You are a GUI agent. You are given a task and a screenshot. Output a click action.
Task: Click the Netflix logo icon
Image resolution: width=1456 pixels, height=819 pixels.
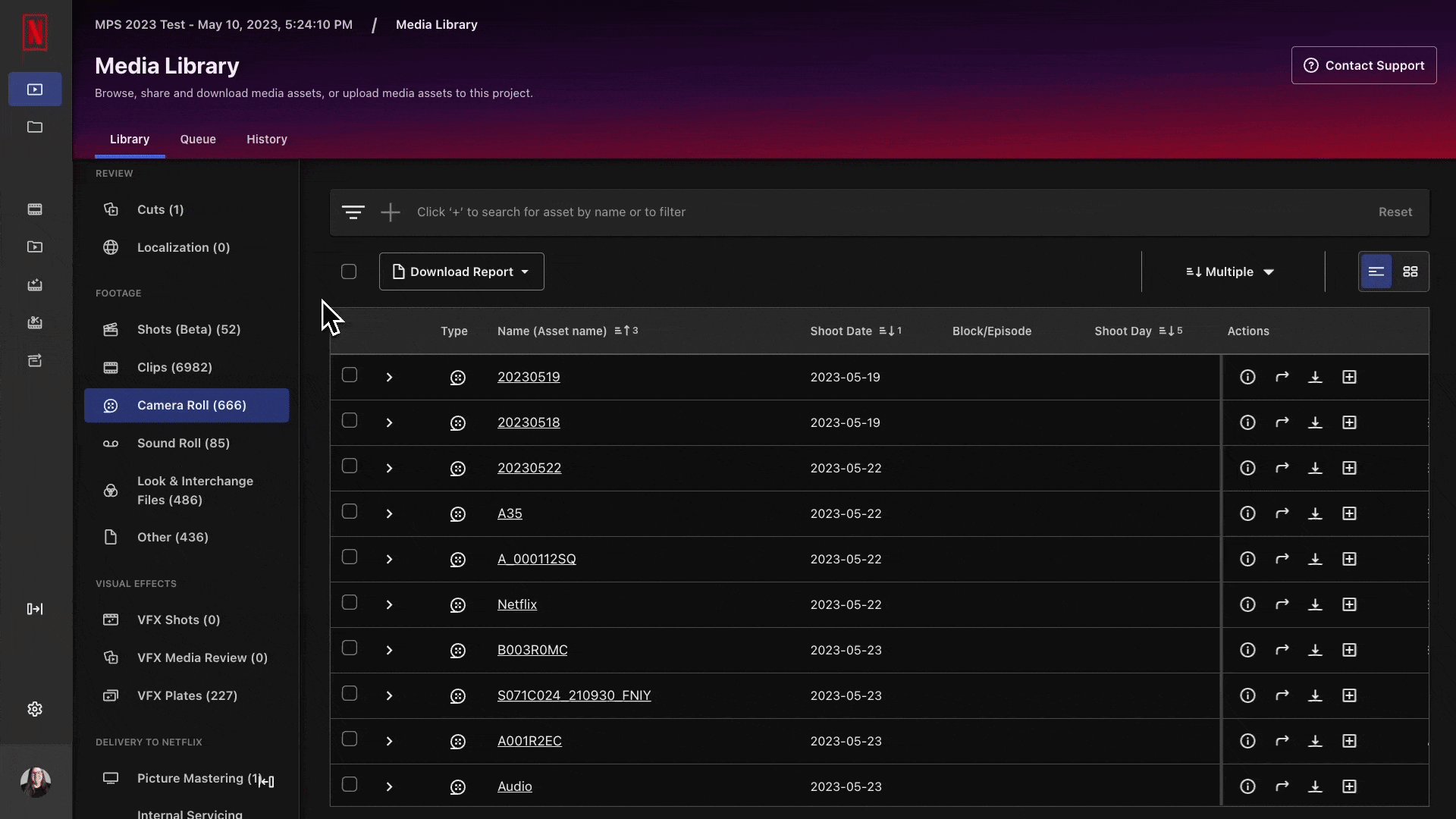click(35, 33)
